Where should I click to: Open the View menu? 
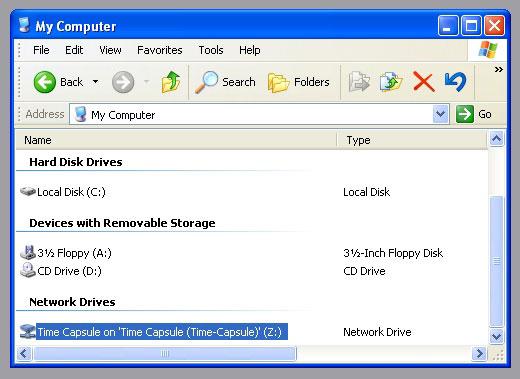pyautogui.click(x=110, y=50)
